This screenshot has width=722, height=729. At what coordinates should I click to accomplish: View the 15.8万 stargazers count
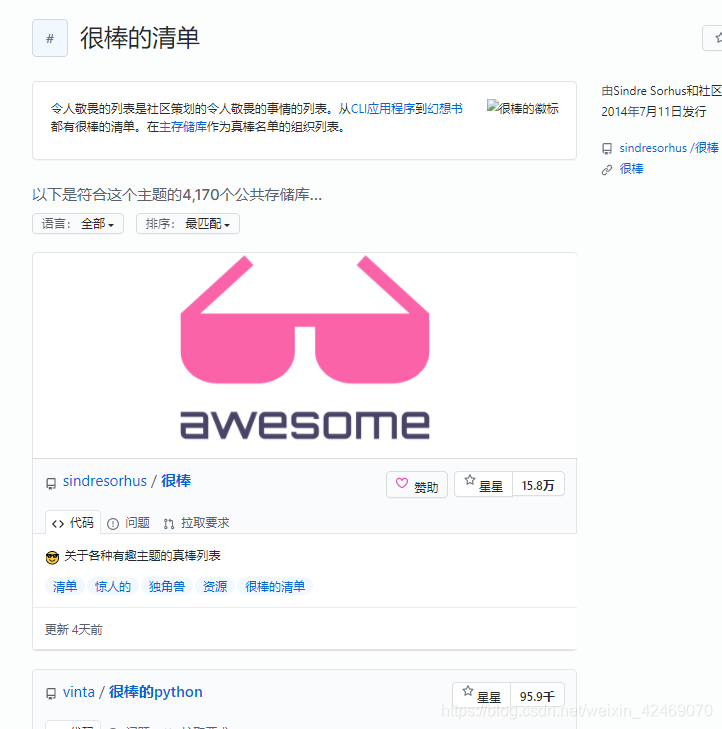[x=538, y=484]
